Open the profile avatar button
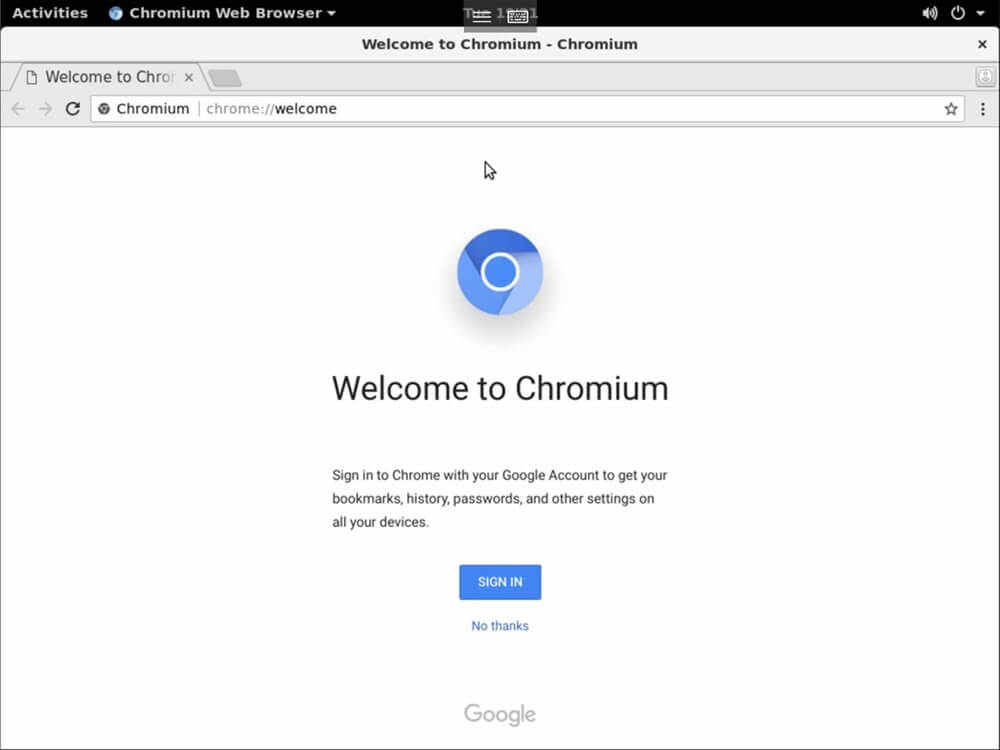Viewport: 1000px width, 750px height. [x=985, y=77]
